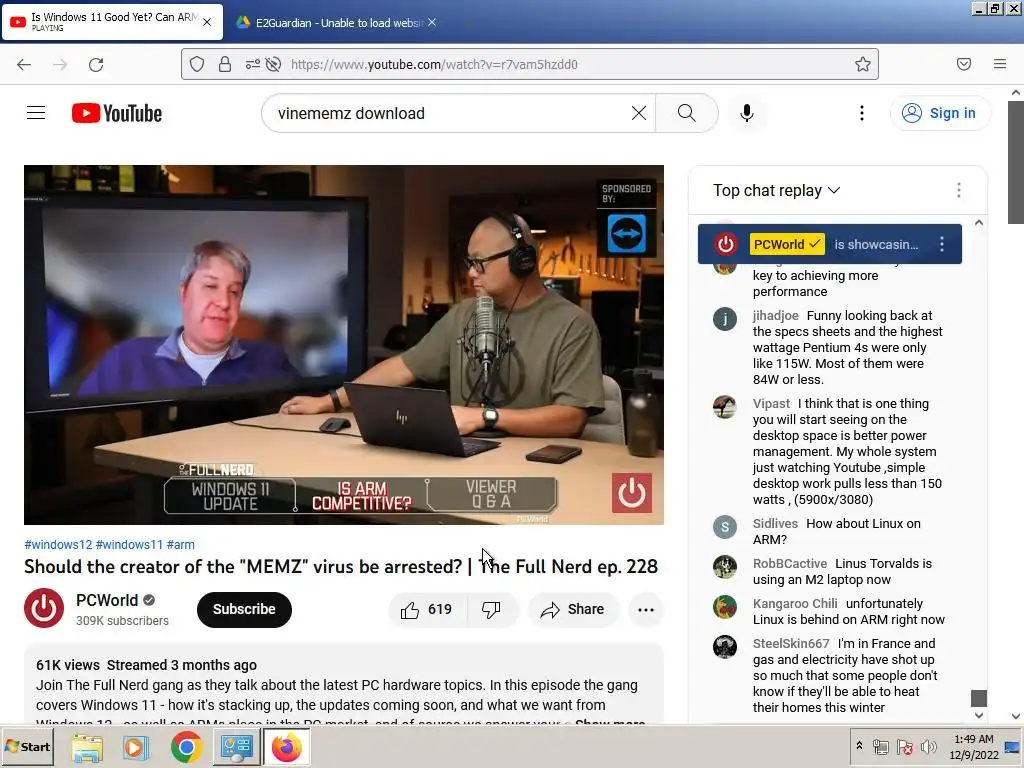Open the #windows12 hashtag link
The image size is (1024, 768).
click(58, 545)
